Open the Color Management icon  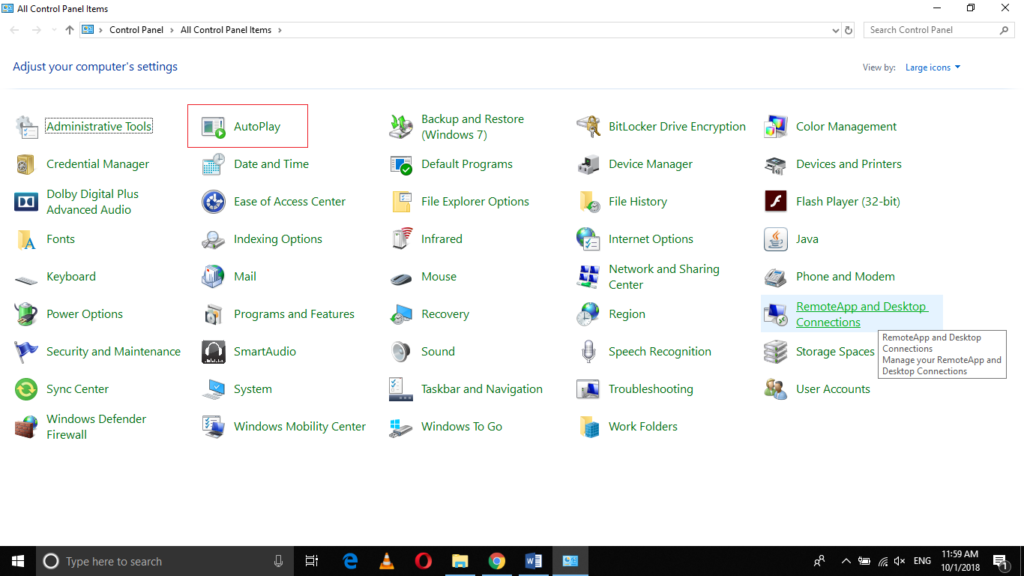click(x=775, y=127)
